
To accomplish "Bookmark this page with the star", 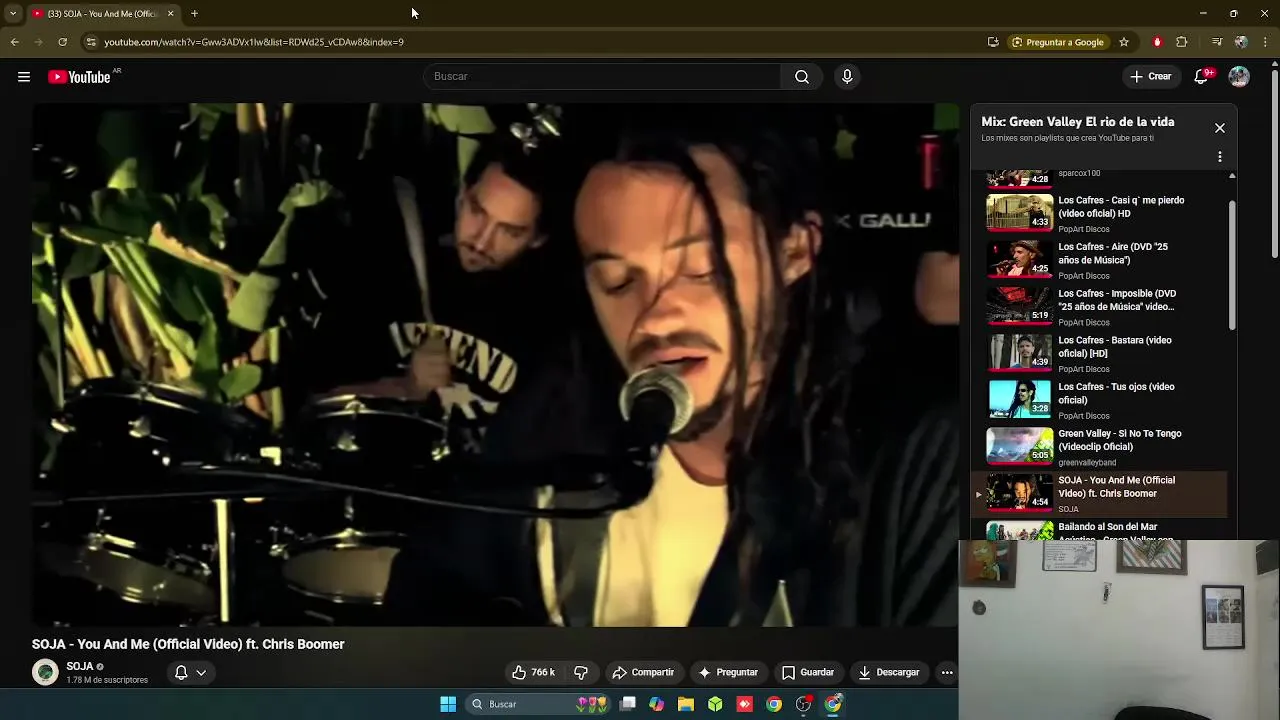I will (1124, 42).
